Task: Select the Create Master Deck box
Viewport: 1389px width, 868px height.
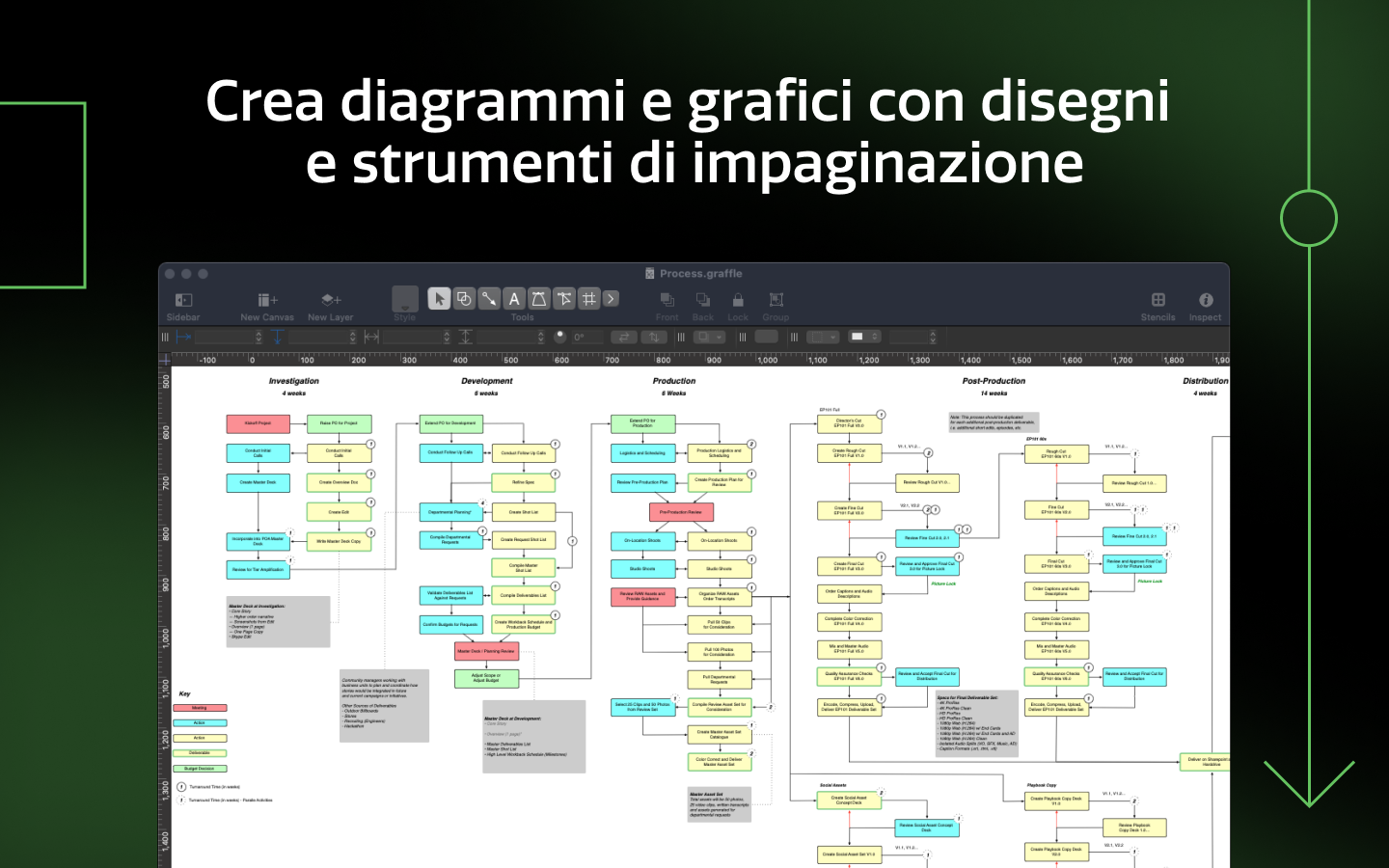Action: 258,482
